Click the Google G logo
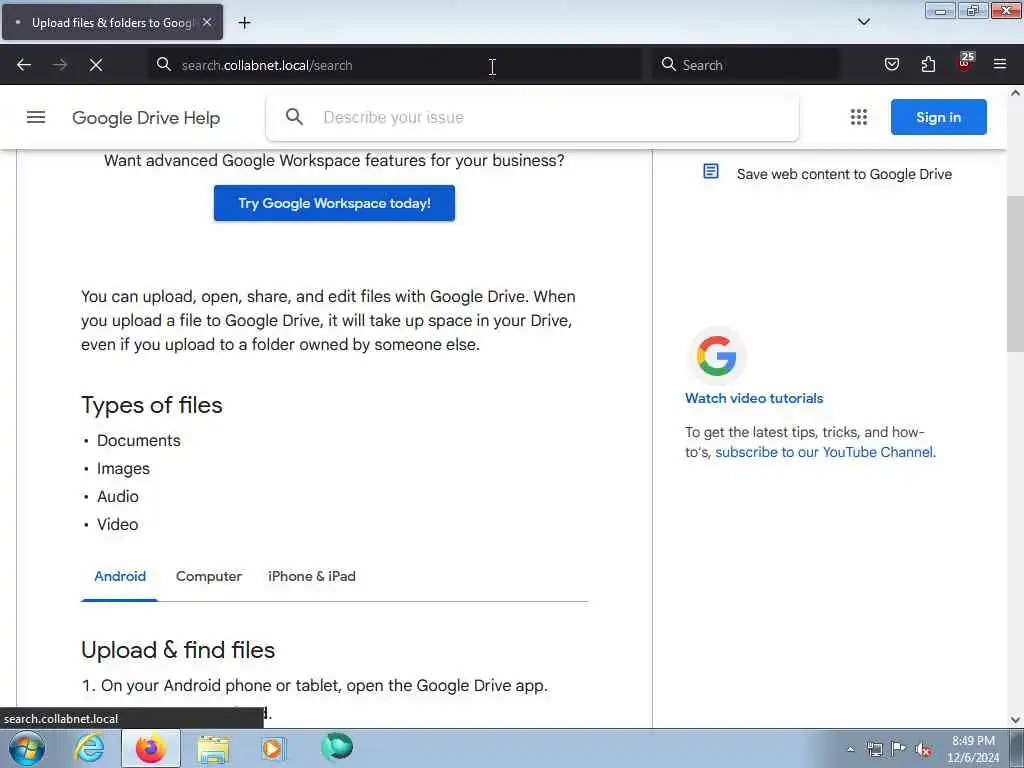1024x768 pixels. coord(716,356)
